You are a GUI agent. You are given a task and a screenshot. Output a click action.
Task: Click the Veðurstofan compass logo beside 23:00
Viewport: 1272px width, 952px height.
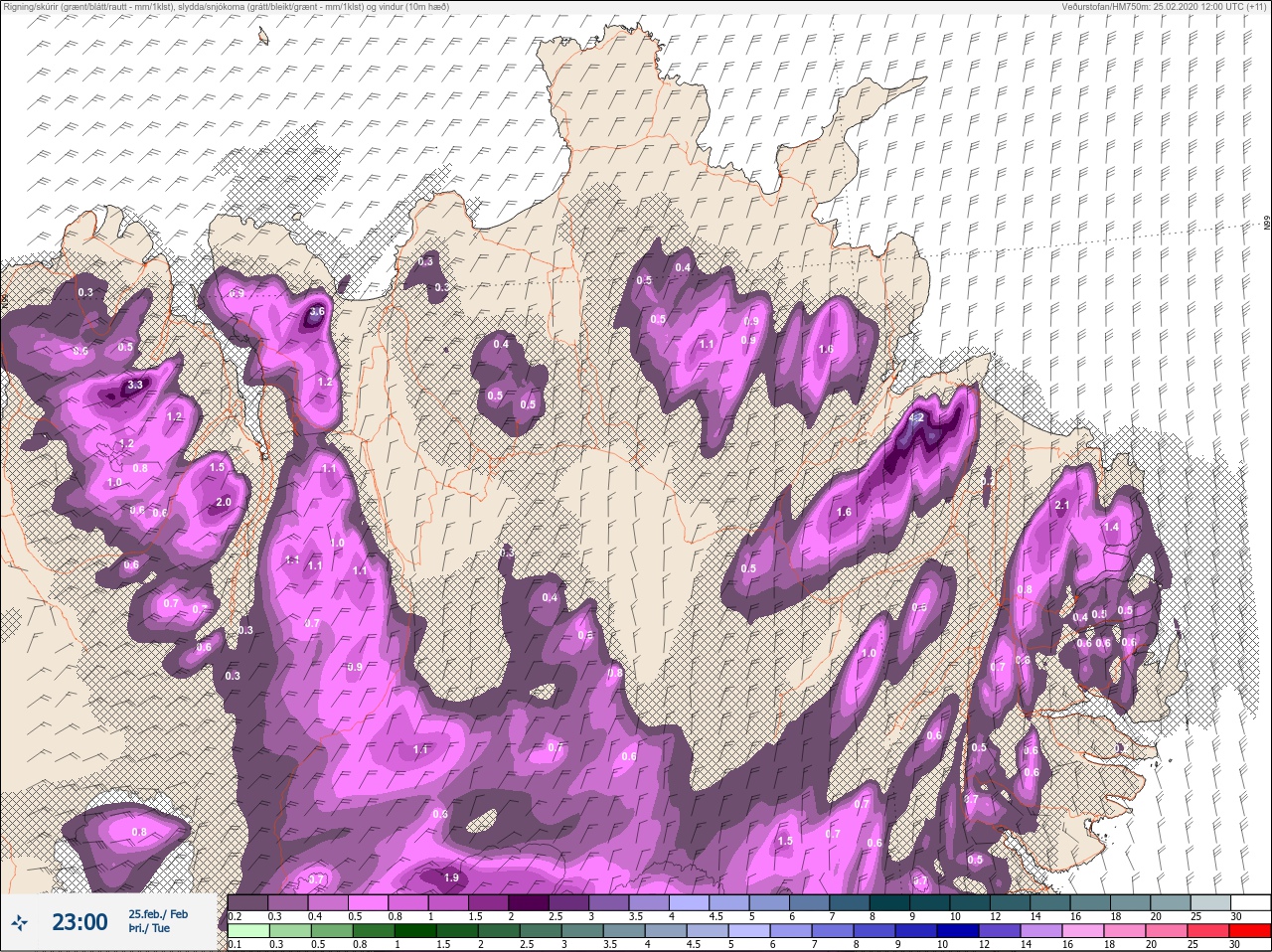click(x=20, y=923)
